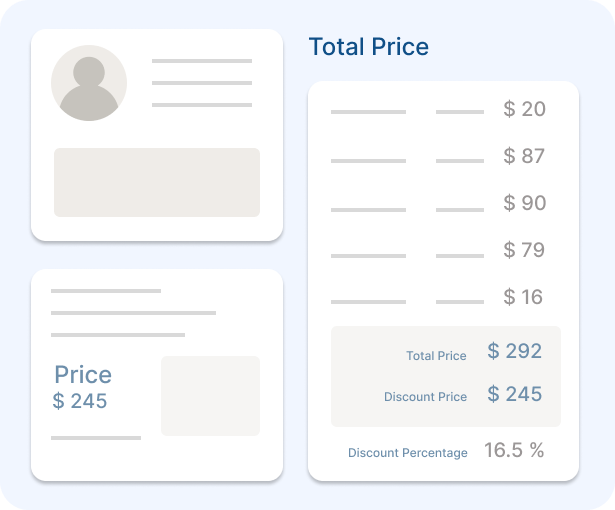This screenshot has width=615, height=510.
Task: Click the 16.5 % discount value
Action: 514,451
